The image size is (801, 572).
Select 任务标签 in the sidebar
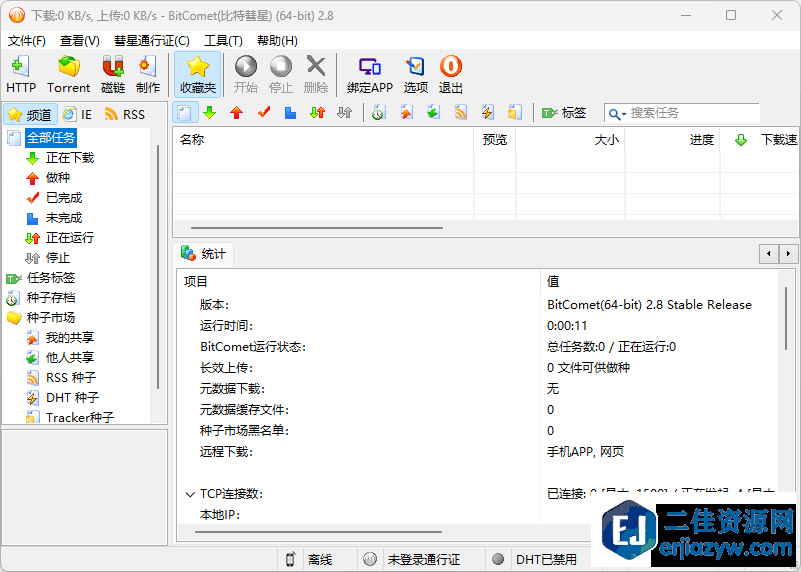(51, 278)
